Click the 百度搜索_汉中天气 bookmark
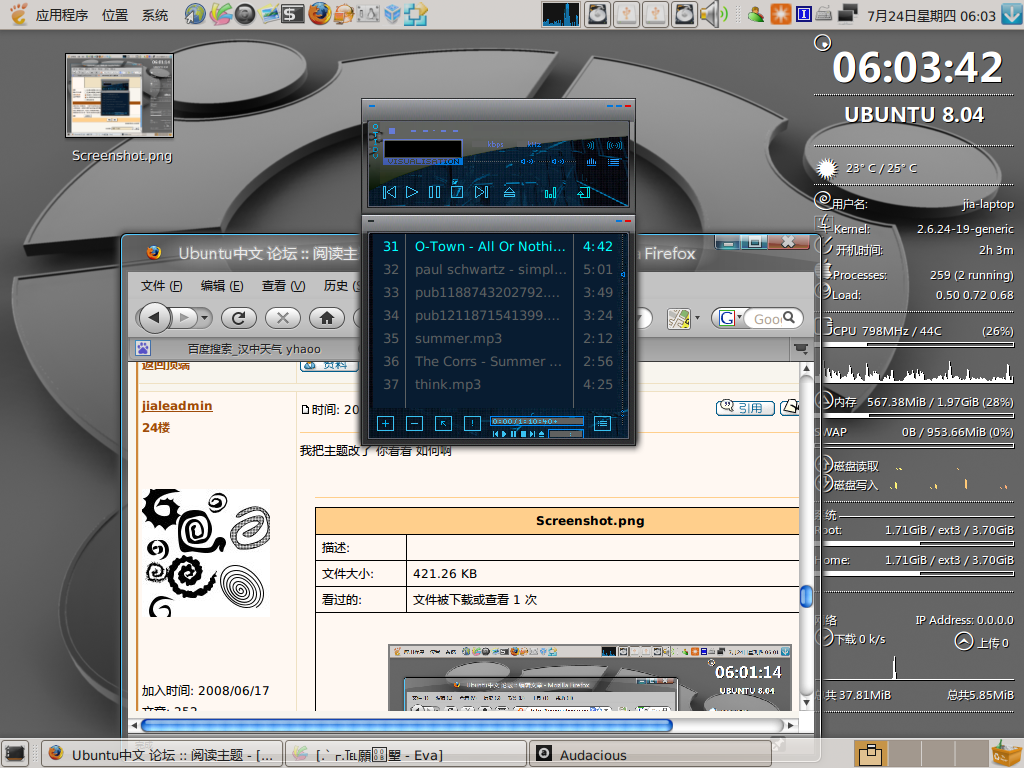The height and width of the screenshot is (768, 1024). tap(254, 349)
